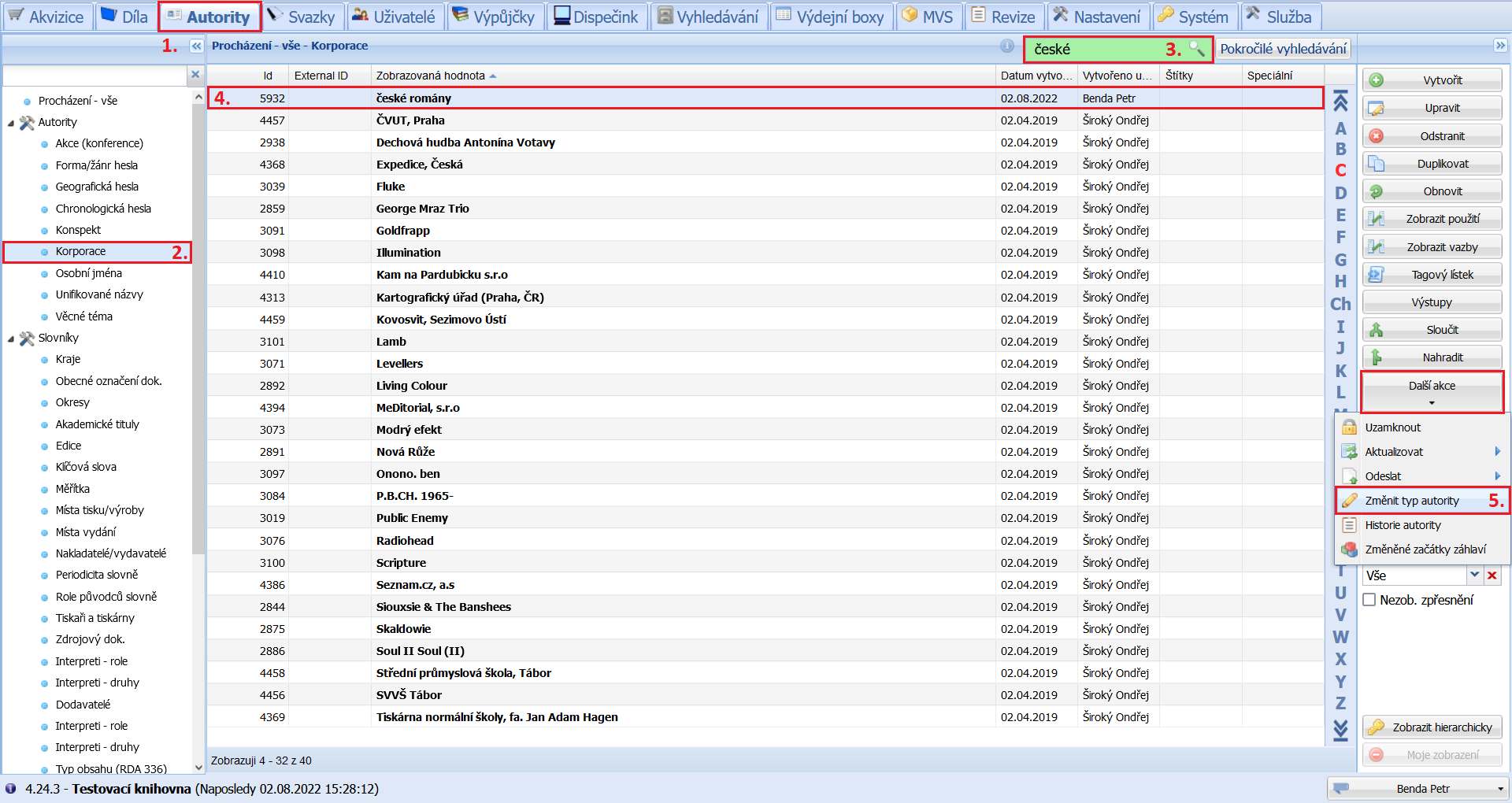Jump to first page of alphabet index
Viewport: 1512px width, 803px height.
coord(1340,101)
